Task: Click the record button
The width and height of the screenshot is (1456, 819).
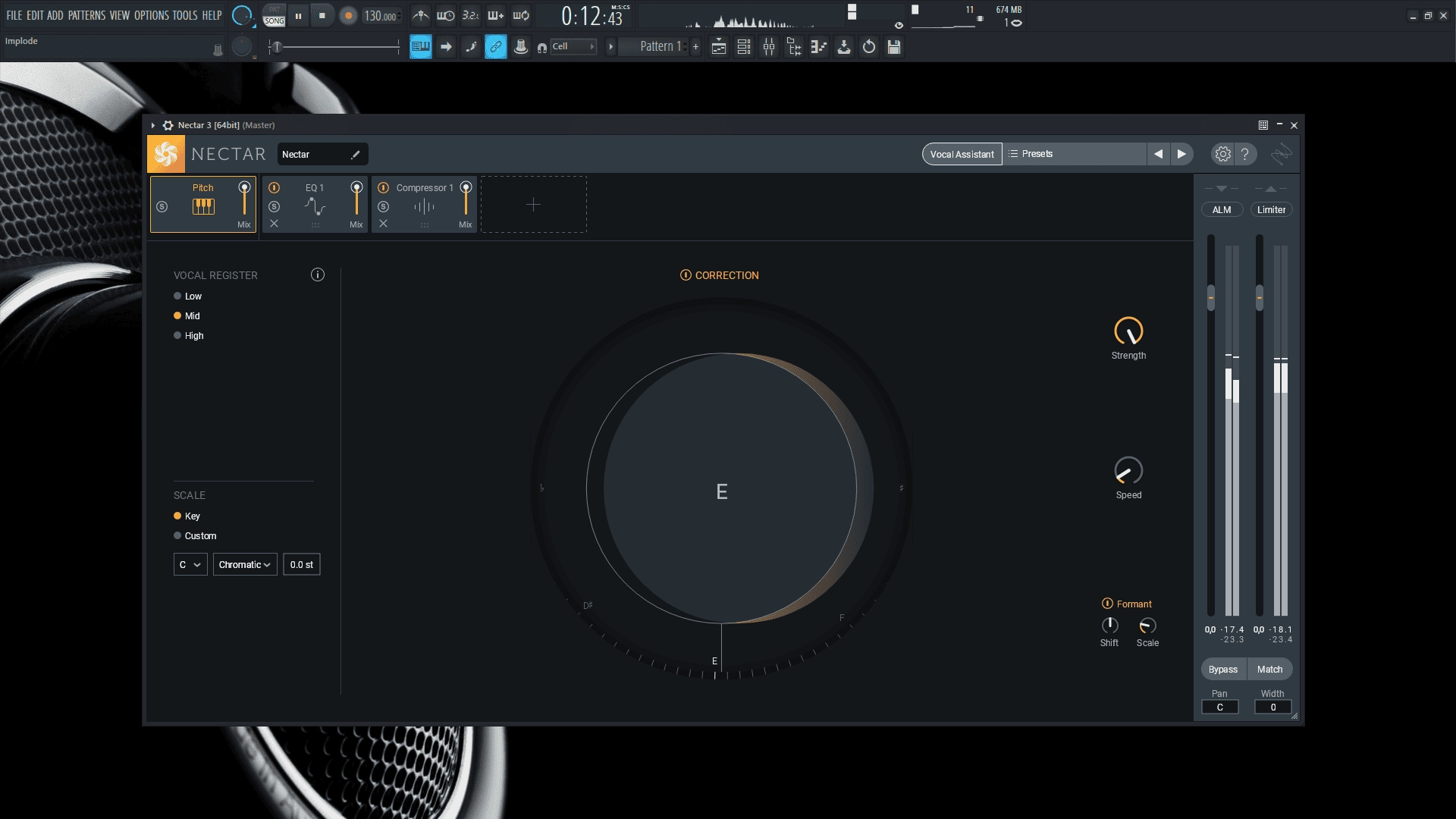Action: (x=348, y=15)
